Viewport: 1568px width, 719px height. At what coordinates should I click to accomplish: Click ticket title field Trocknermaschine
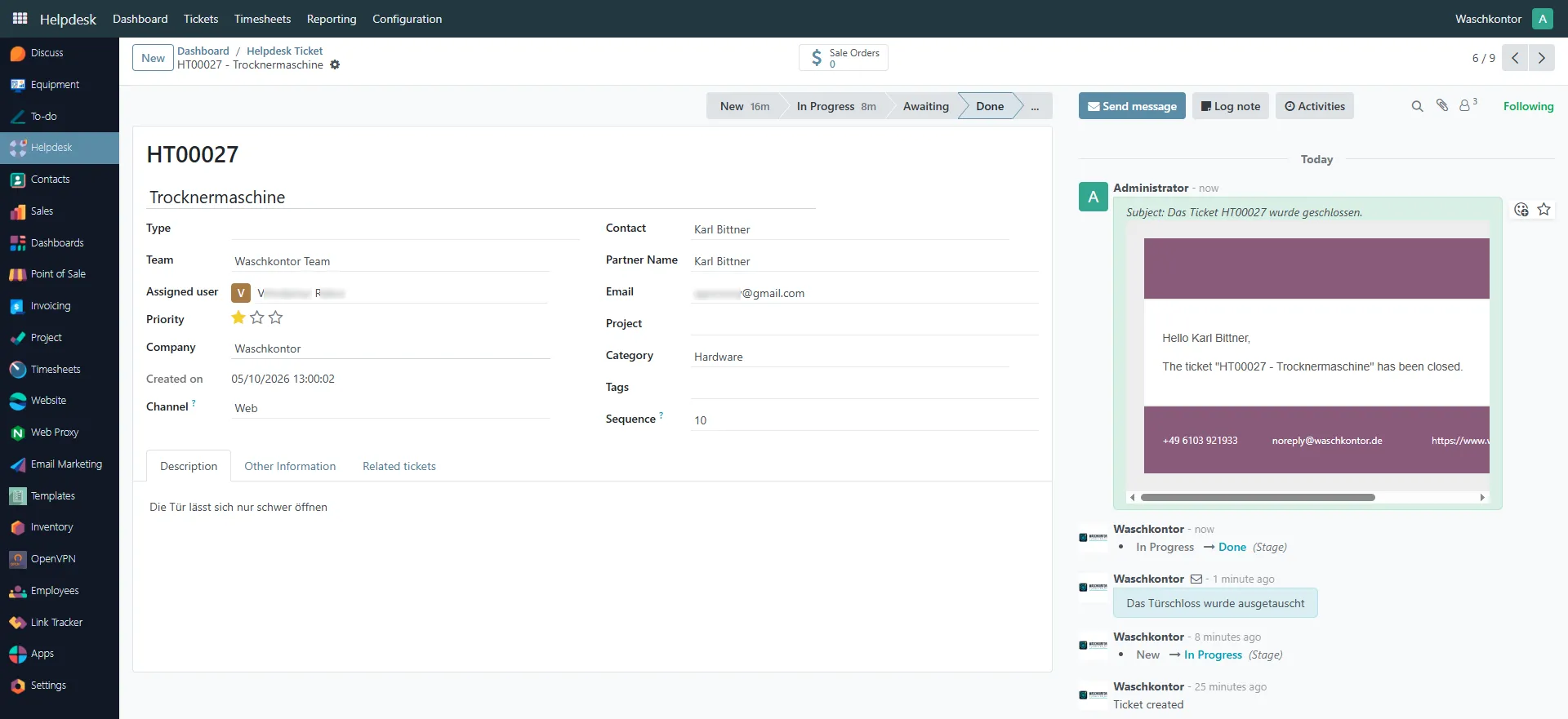481,198
